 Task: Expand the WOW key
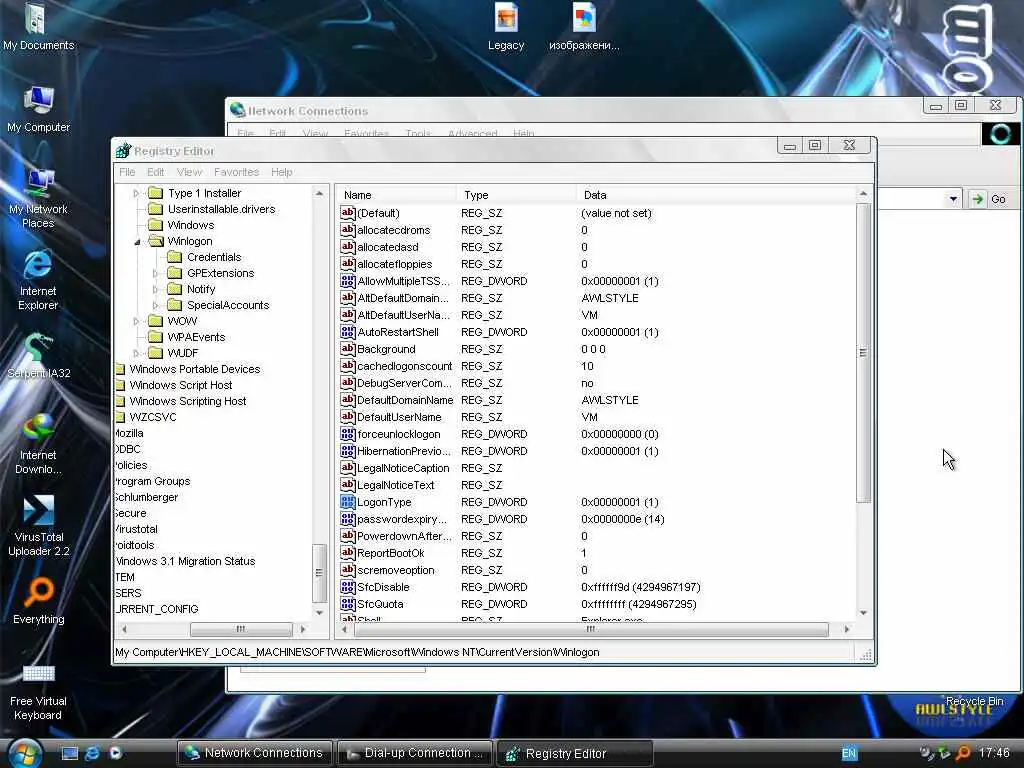tap(136, 321)
